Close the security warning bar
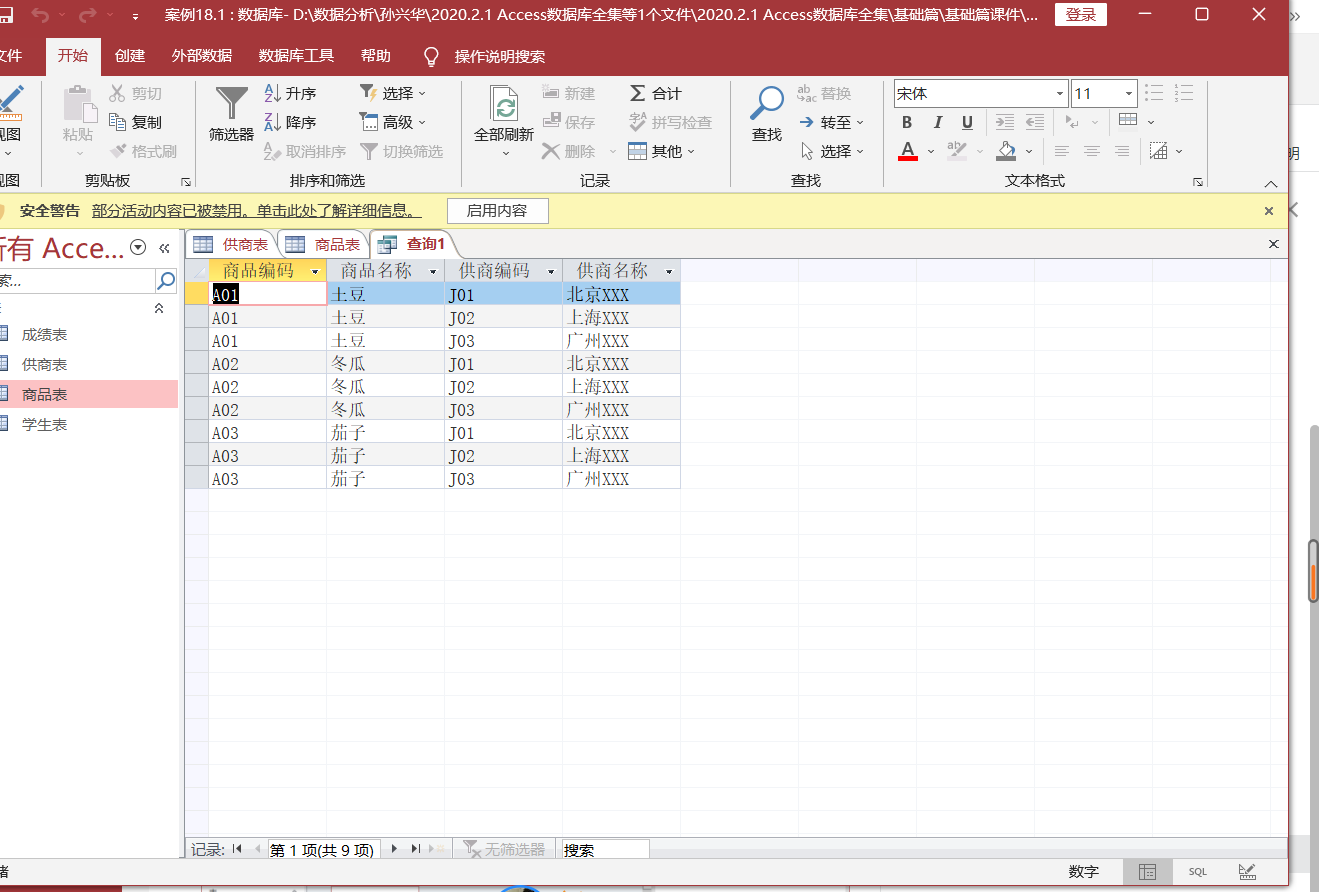The width and height of the screenshot is (1319, 892). click(1269, 211)
